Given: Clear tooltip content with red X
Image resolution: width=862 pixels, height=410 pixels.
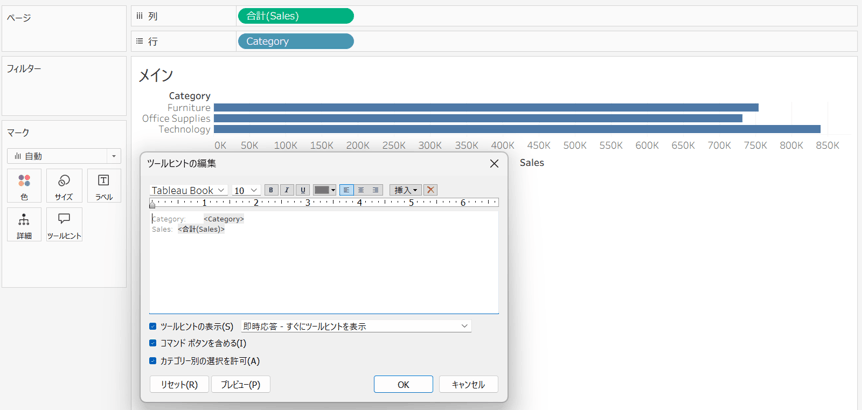Looking at the screenshot, I should click(430, 190).
